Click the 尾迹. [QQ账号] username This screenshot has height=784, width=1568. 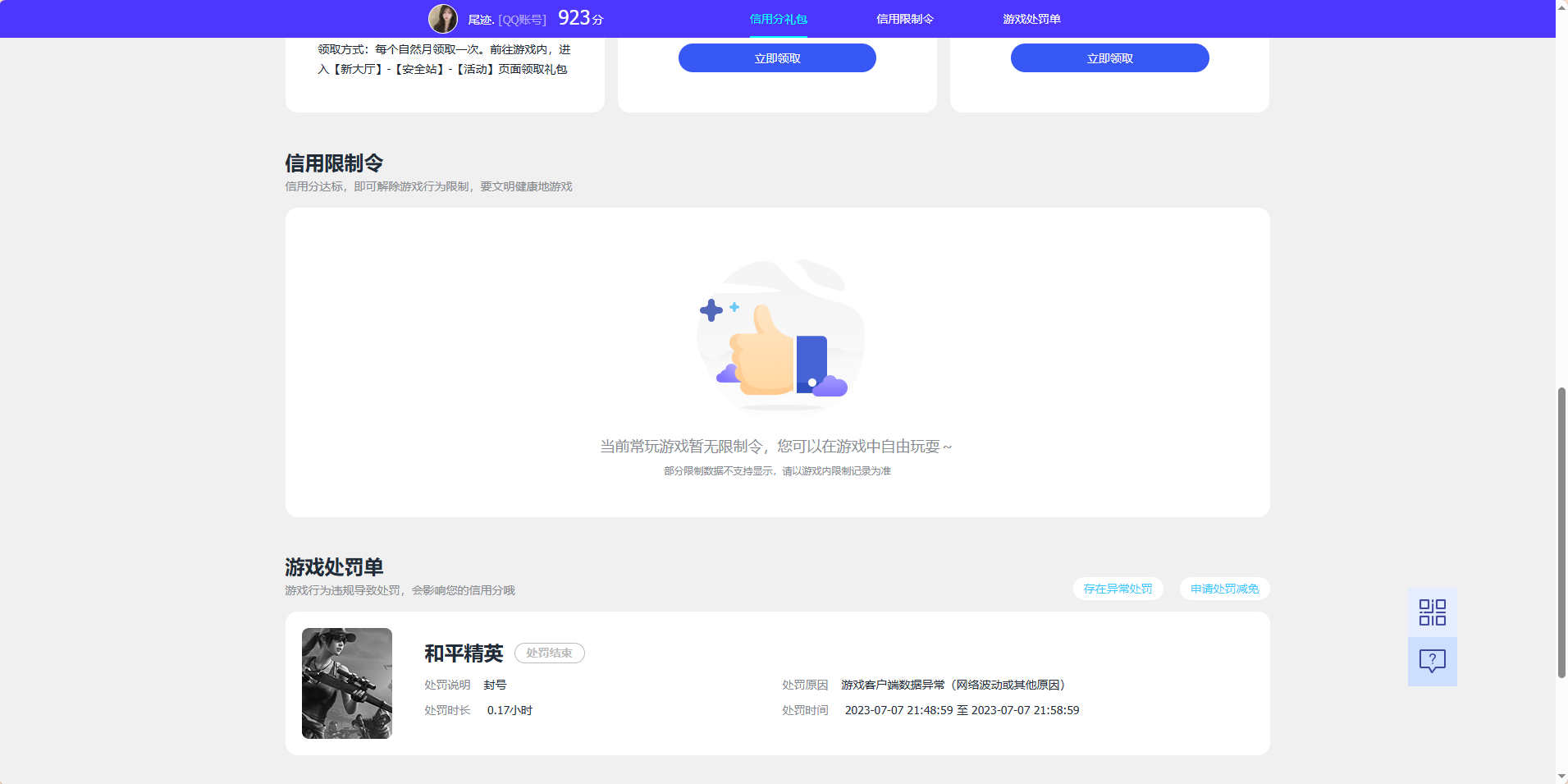coord(507,20)
